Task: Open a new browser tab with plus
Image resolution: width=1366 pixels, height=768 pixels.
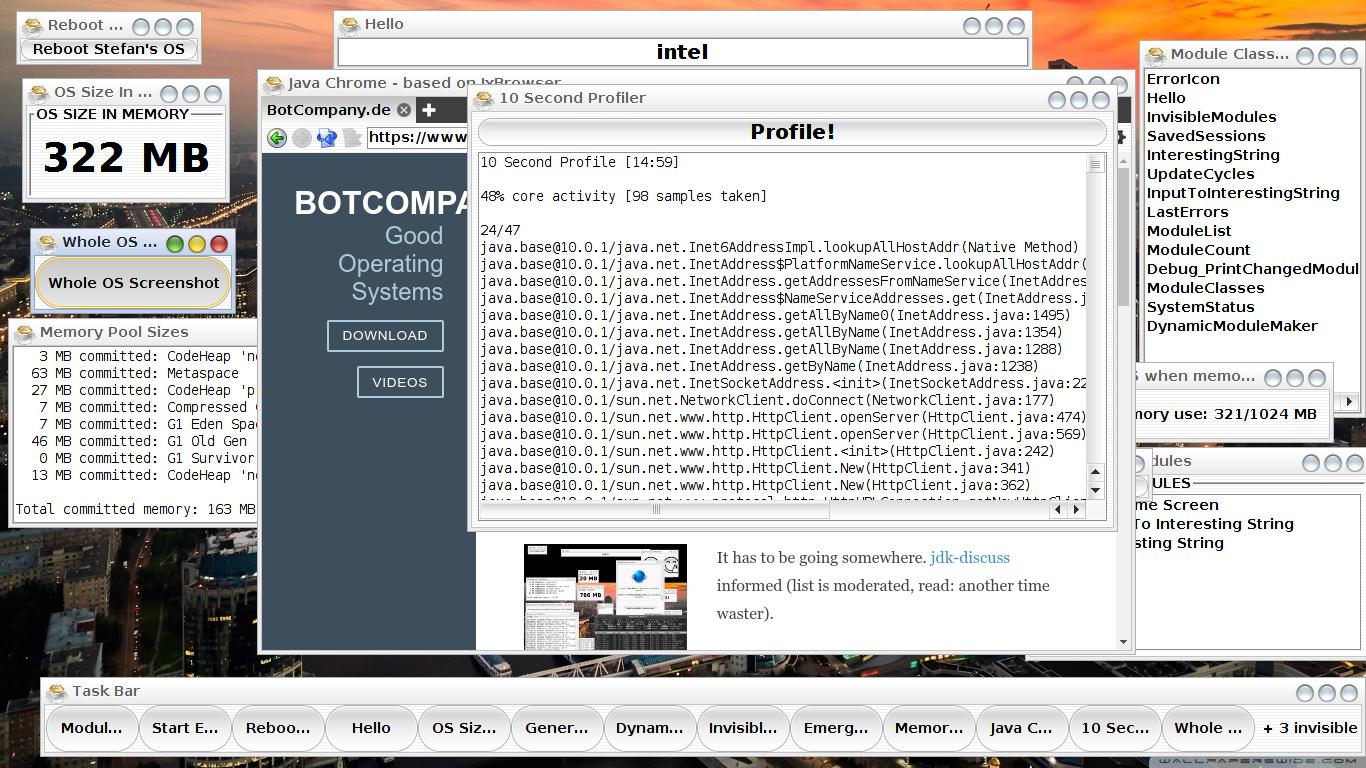Action: pyautogui.click(x=429, y=110)
